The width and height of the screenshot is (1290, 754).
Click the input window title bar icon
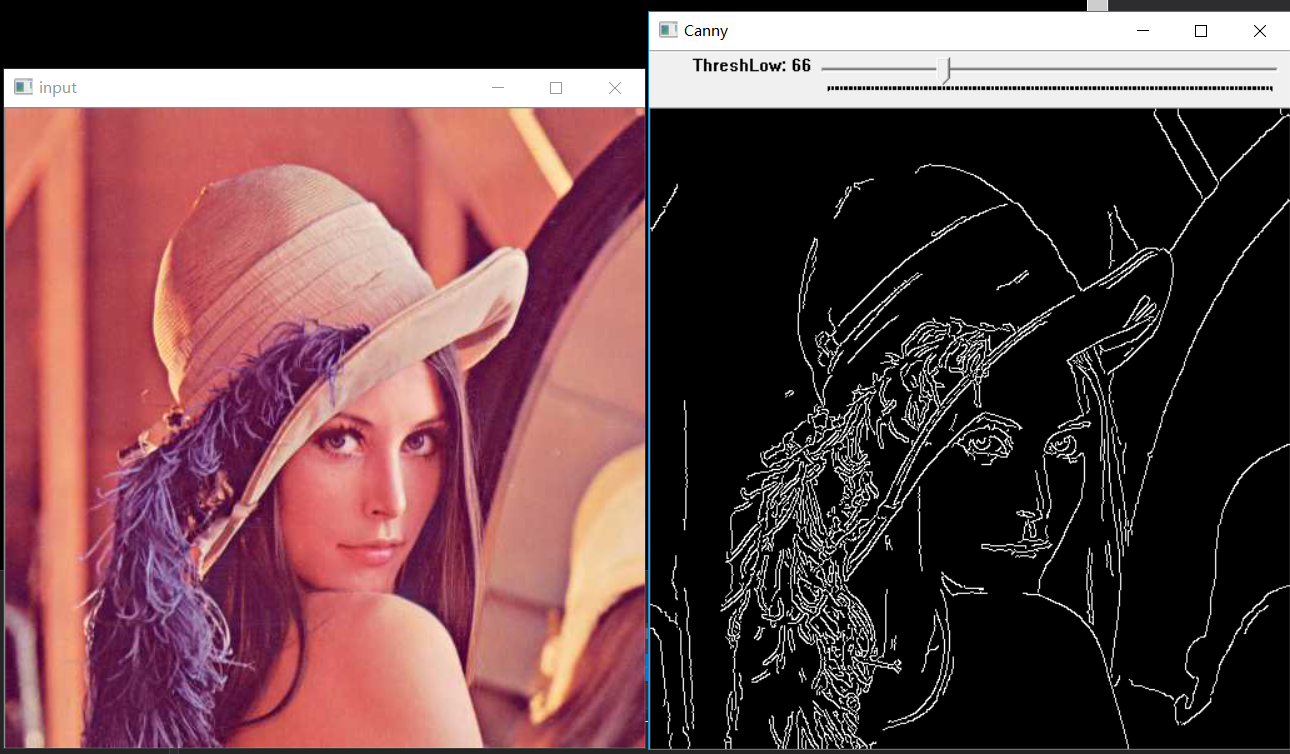pyautogui.click(x=23, y=88)
